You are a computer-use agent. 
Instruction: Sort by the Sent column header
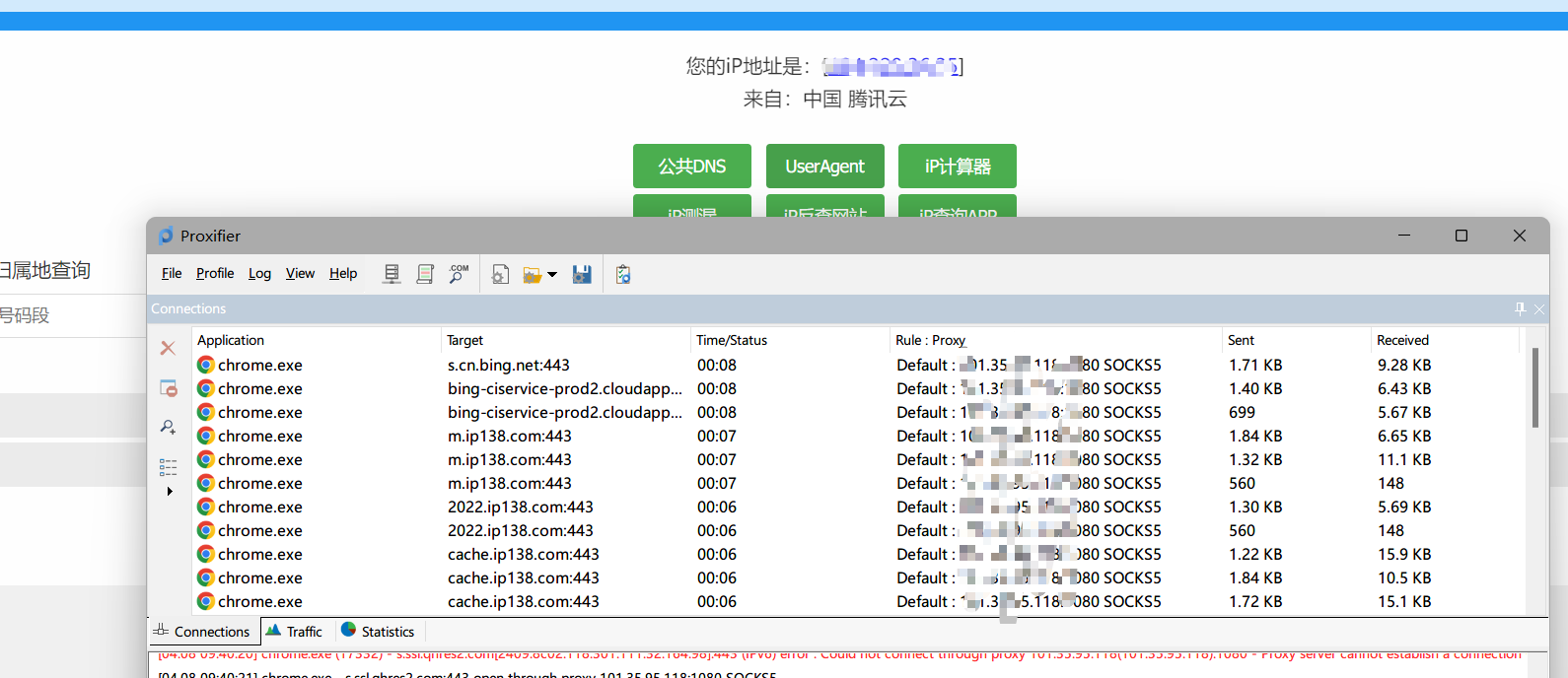click(1296, 340)
